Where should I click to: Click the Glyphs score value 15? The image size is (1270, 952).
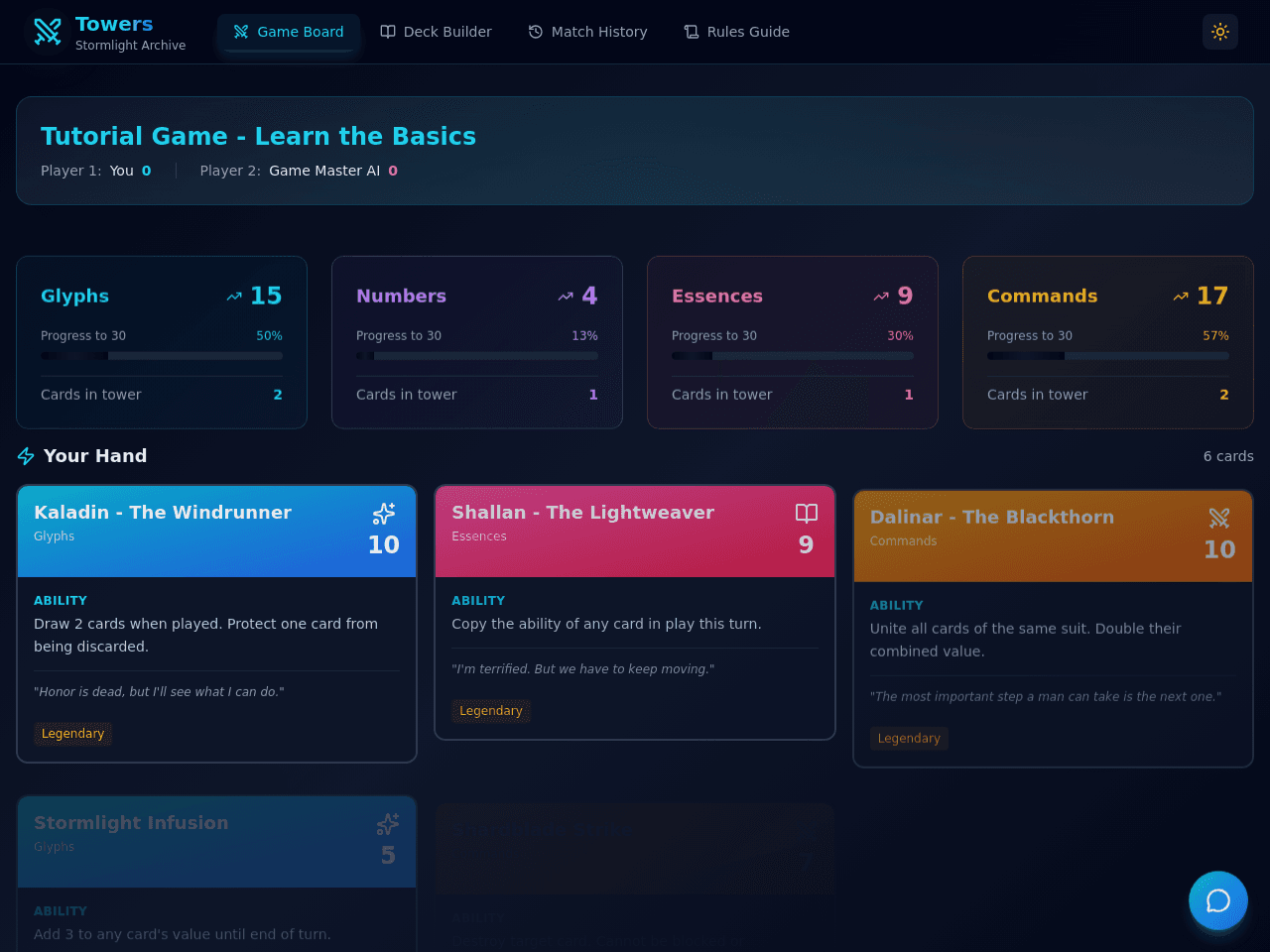[x=266, y=296]
